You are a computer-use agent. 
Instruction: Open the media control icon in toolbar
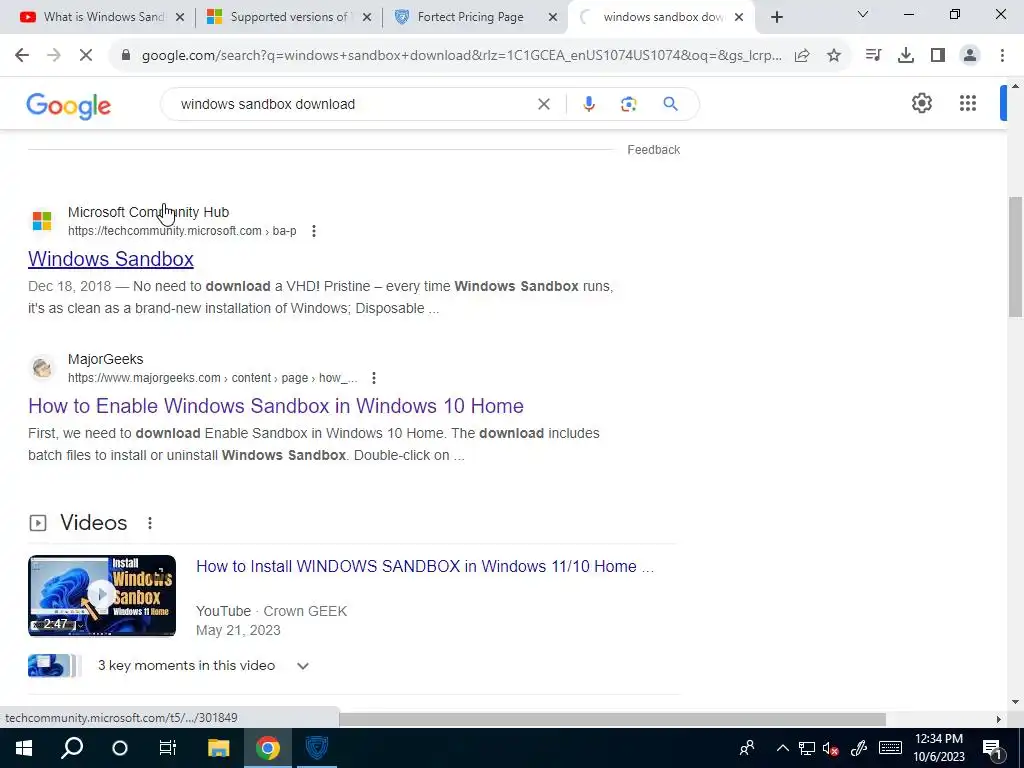click(873, 56)
